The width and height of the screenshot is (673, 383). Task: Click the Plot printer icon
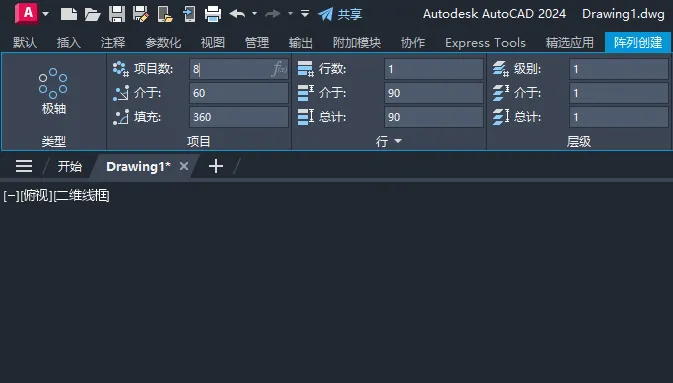tap(213, 14)
